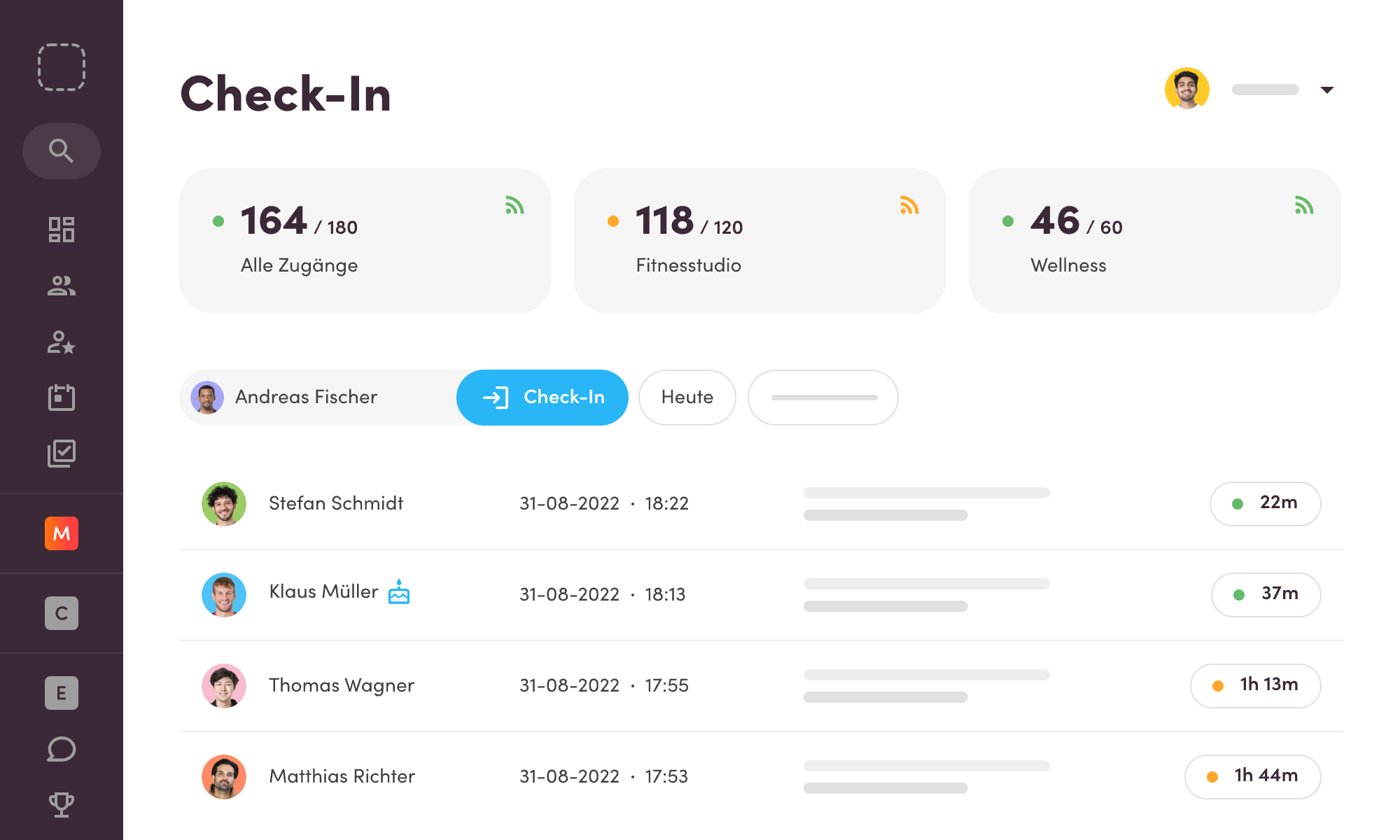Open the calendar icon in the sidebar
This screenshot has height=840, width=1400.
pyautogui.click(x=62, y=397)
